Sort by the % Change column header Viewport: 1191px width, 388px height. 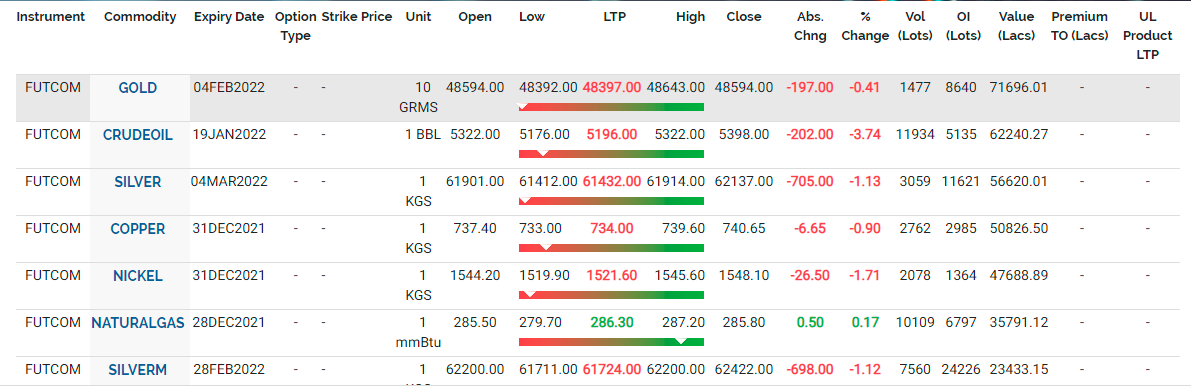865,27
